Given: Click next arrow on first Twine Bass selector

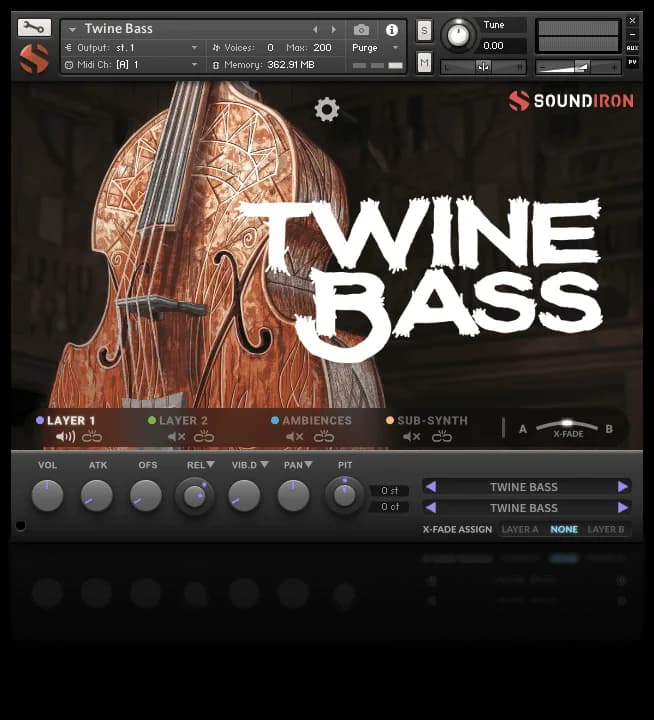Looking at the screenshot, I should (x=623, y=486).
